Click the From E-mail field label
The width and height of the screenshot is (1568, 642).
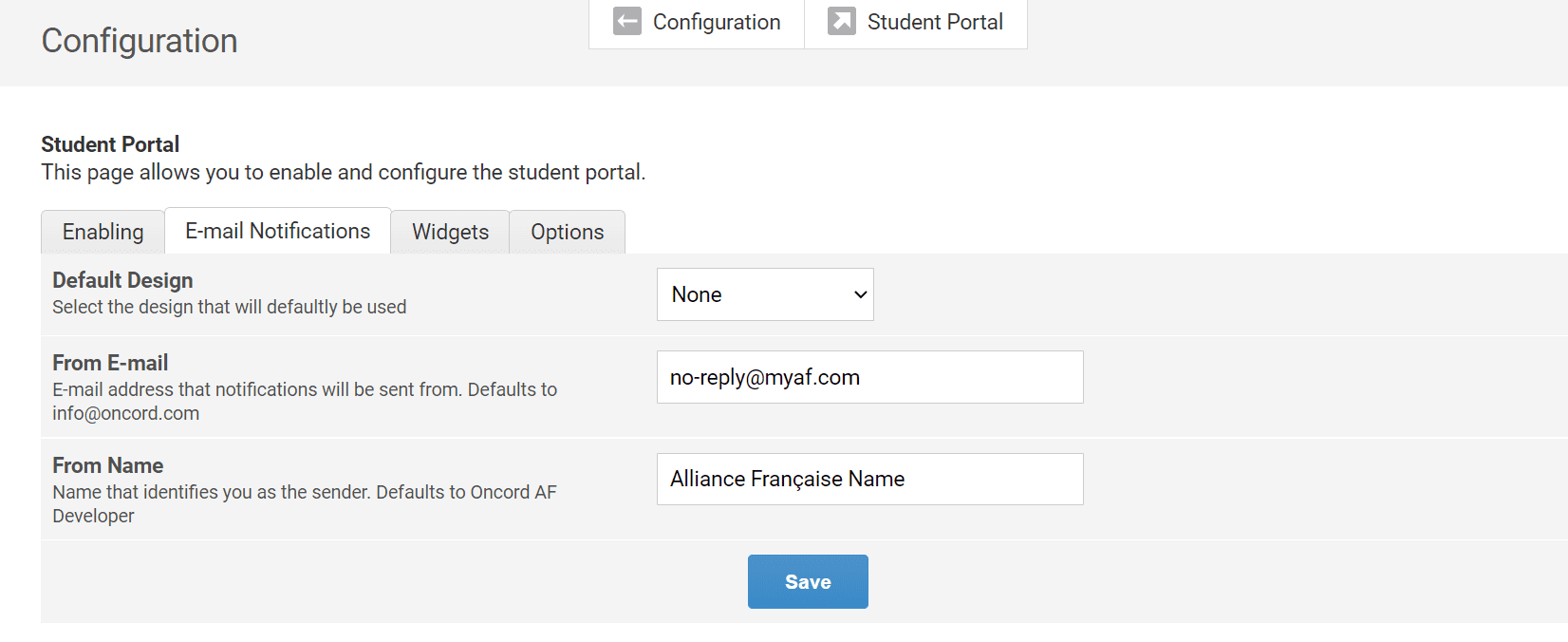[110, 363]
